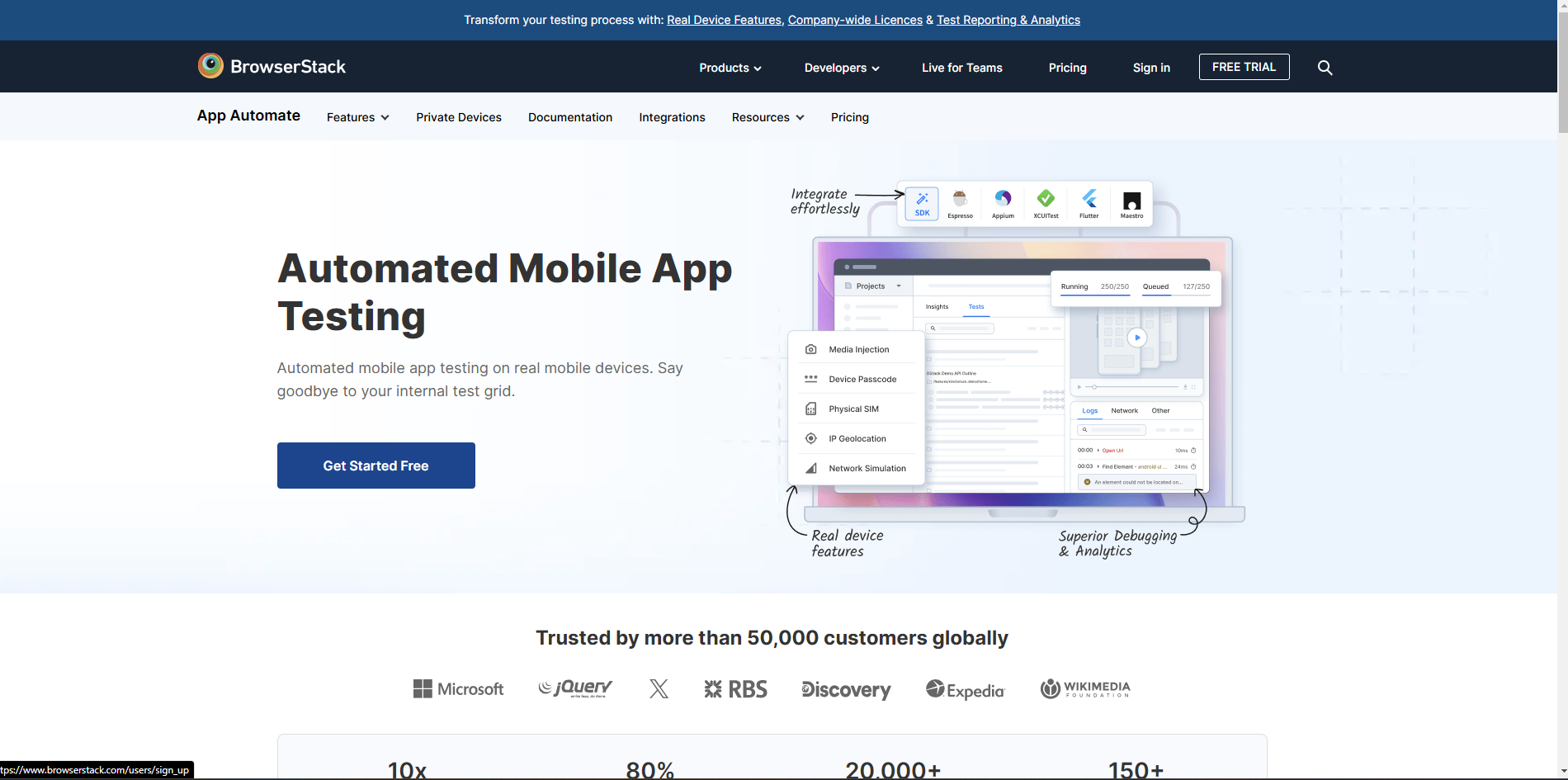Click the Media Injection camera icon
The width and height of the screenshot is (1568, 780).
[810, 349]
